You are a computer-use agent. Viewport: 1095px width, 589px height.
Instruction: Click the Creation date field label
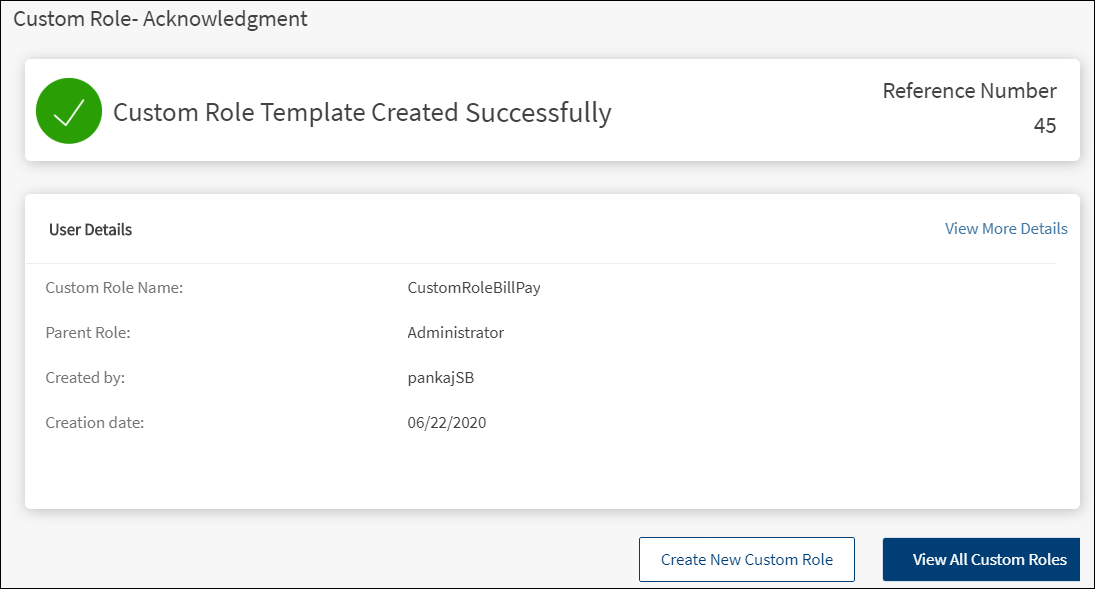pos(95,422)
